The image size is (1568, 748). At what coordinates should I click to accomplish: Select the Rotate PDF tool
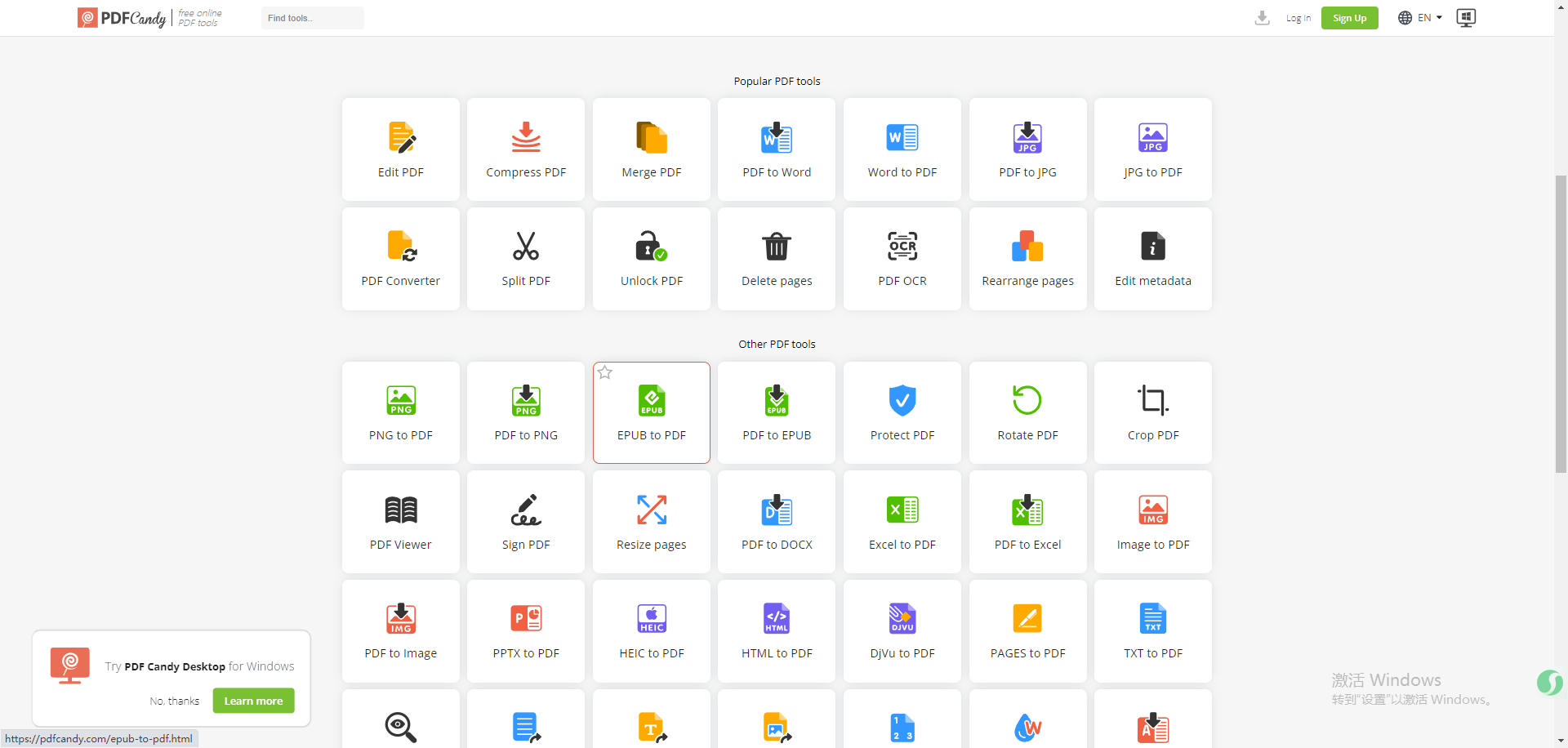(x=1027, y=412)
